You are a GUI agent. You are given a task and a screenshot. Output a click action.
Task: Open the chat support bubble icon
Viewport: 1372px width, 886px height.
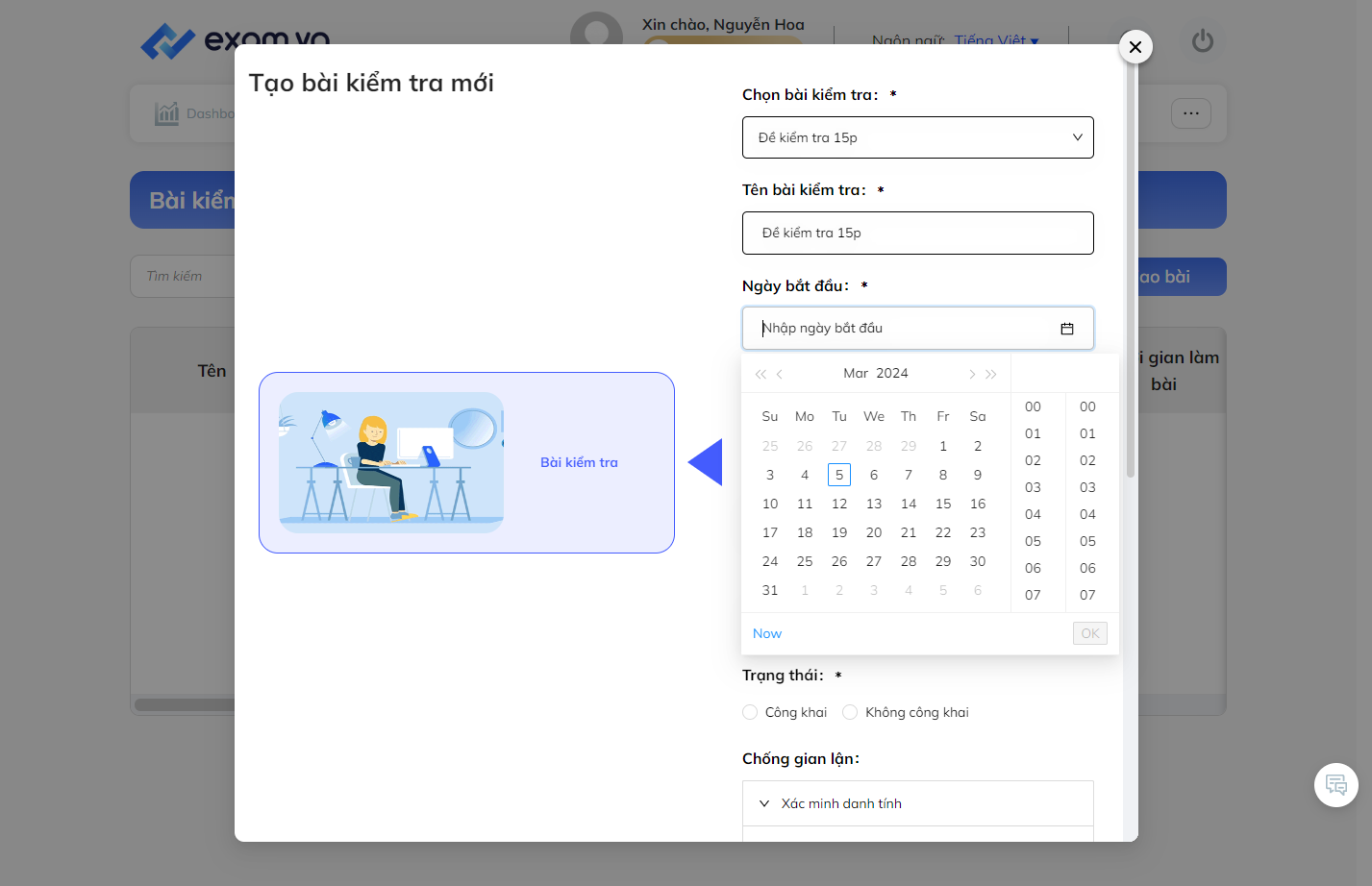[x=1336, y=785]
